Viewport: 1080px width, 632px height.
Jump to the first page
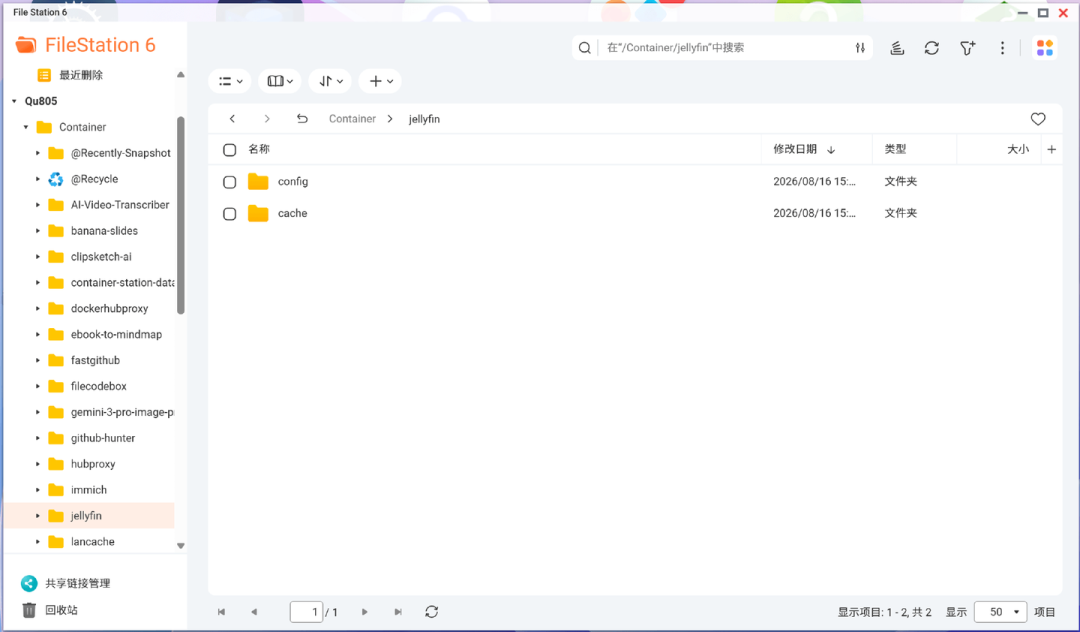[x=221, y=611]
